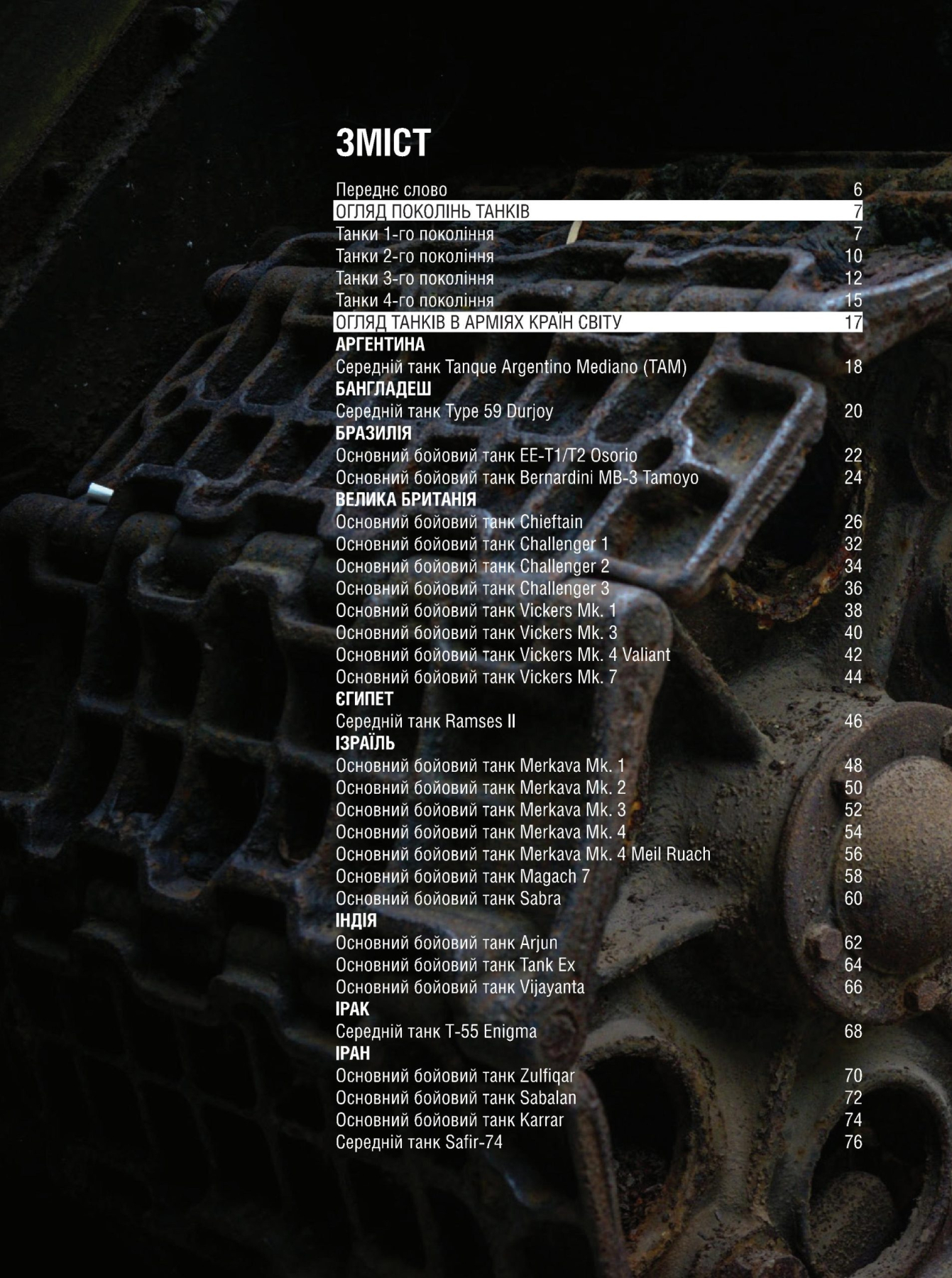Click the ВЕЛИКА БРИТАНІЯ heading
Viewport: 952px width, 1278px height.
(405, 500)
